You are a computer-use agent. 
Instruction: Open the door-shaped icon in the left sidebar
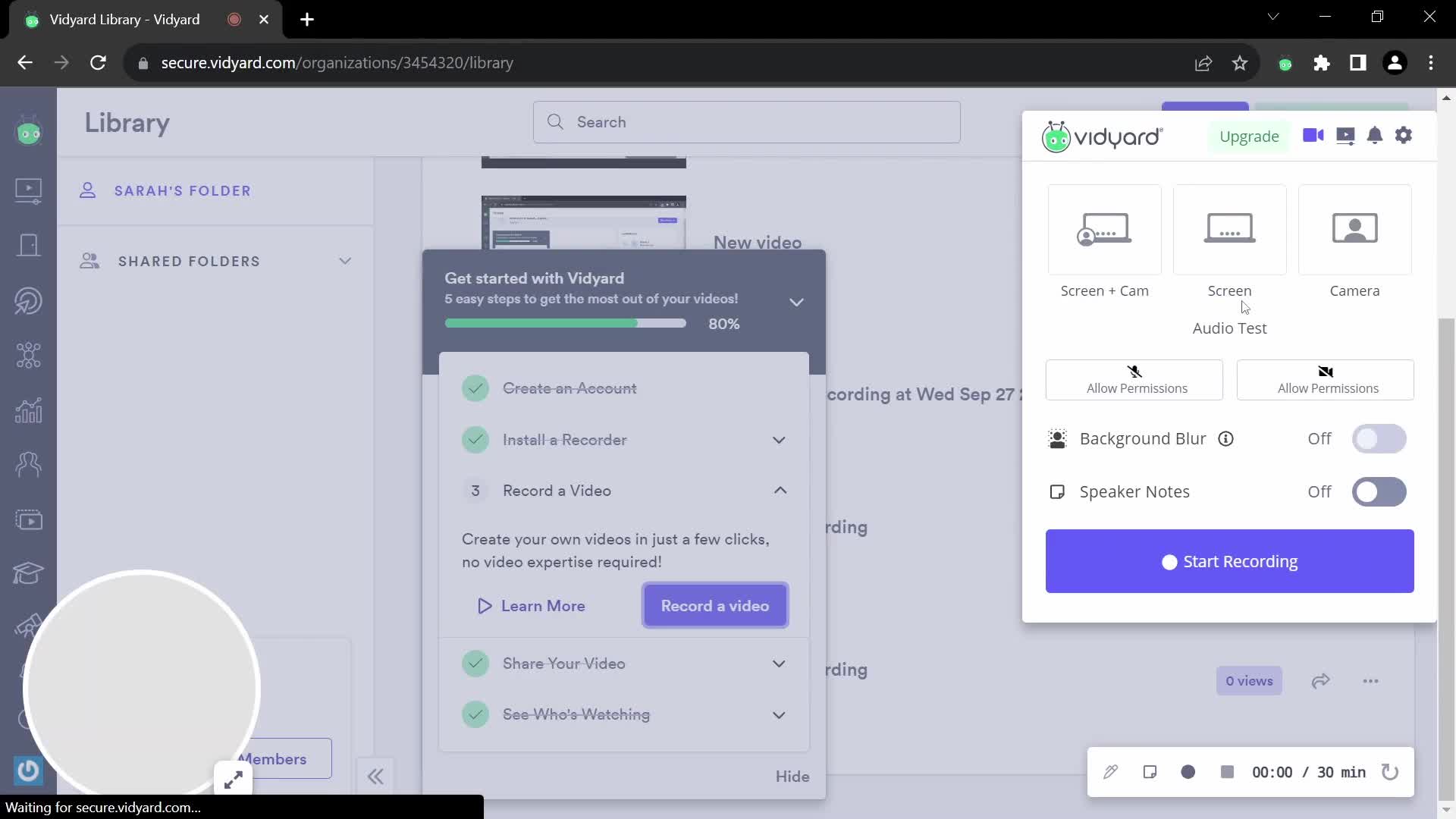pos(29,245)
